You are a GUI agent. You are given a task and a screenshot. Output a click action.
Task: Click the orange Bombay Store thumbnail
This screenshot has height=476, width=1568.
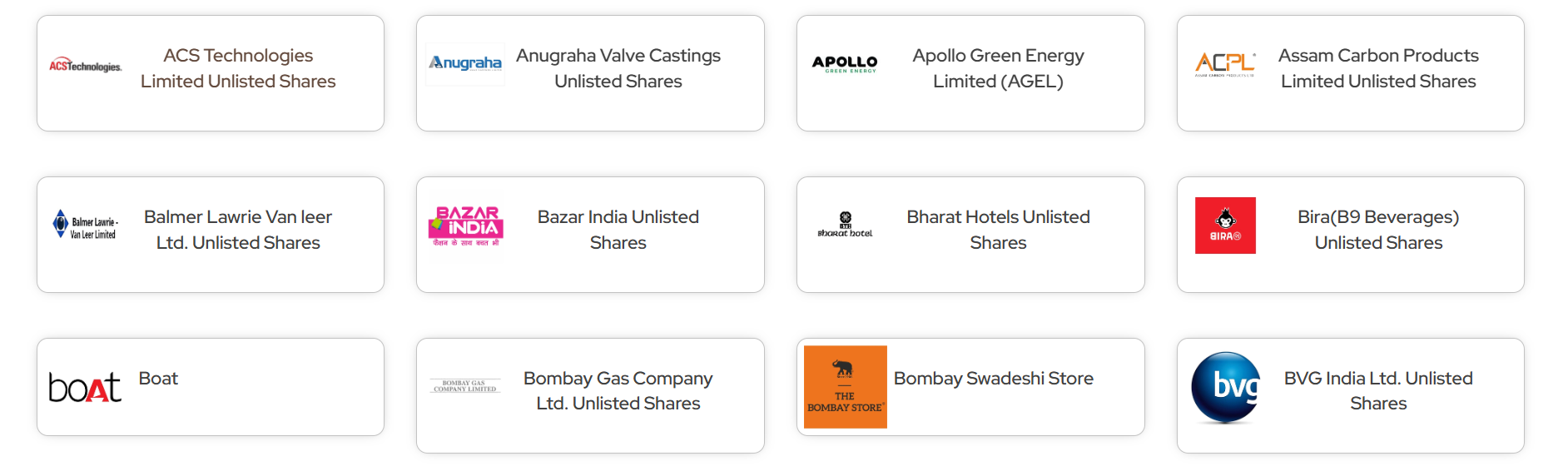tap(845, 387)
